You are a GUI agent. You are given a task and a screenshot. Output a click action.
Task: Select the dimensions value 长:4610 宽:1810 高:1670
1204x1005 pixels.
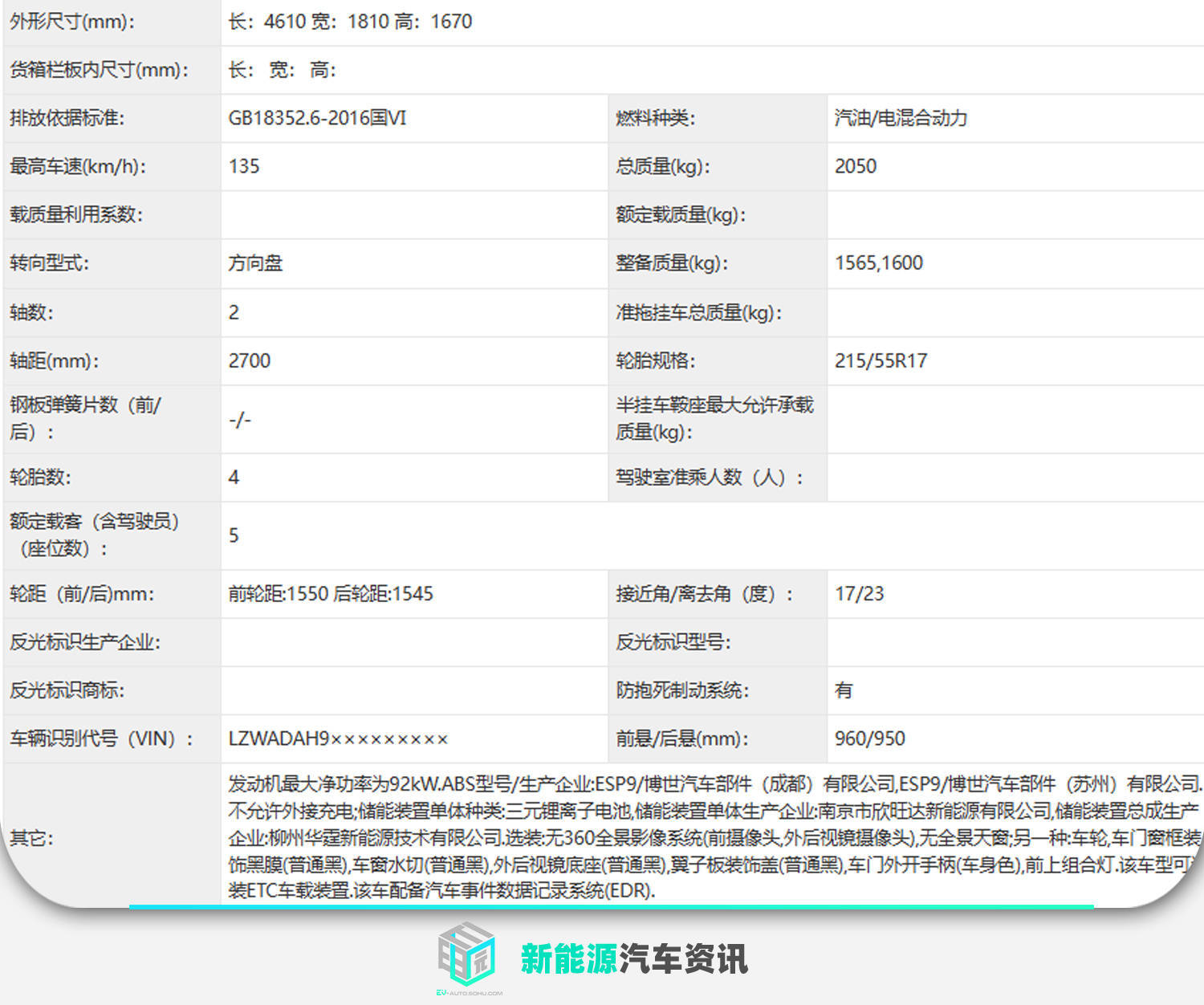tap(350, 22)
